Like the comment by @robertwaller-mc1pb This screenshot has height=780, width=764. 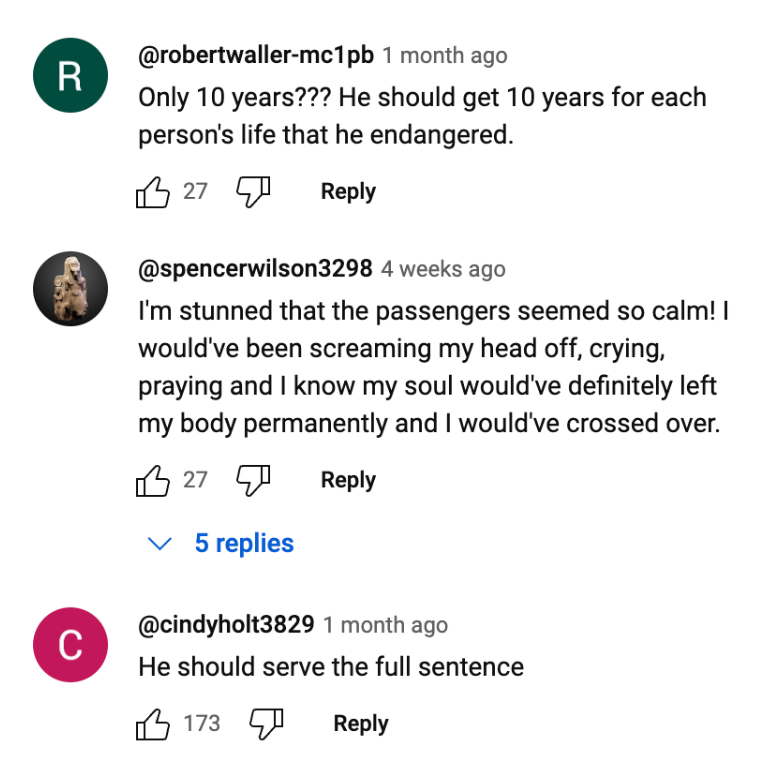click(x=153, y=192)
